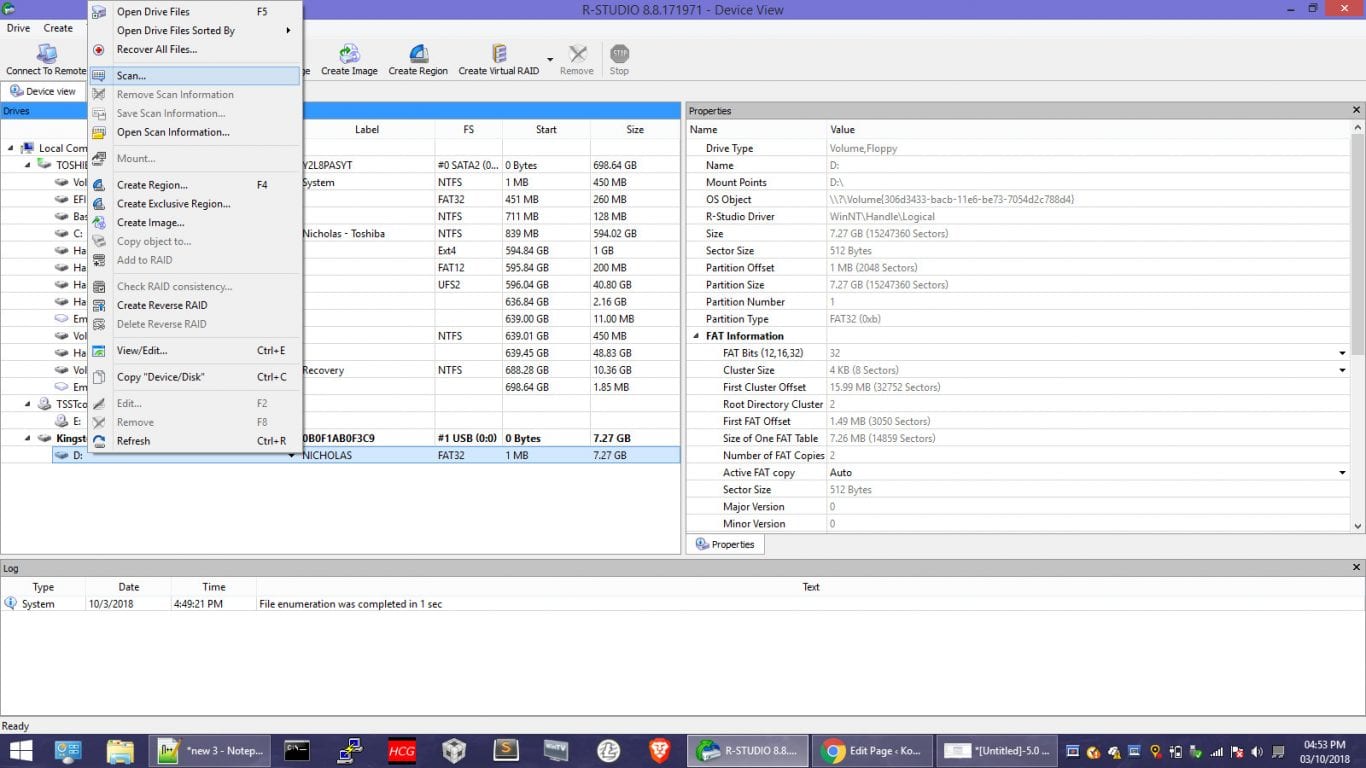Open the FAT Bits dropdown
The height and width of the screenshot is (768, 1366).
(1342, 353)
